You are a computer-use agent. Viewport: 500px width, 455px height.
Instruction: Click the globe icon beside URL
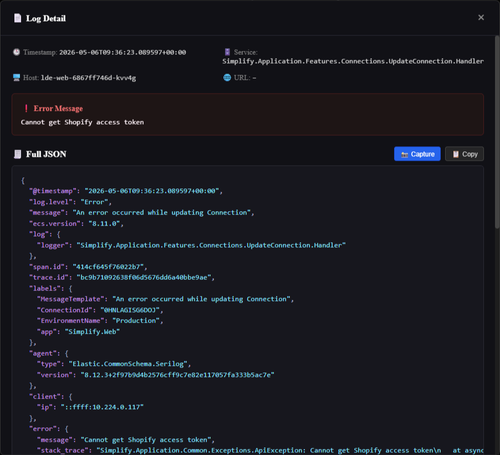(x=227, y=78)
